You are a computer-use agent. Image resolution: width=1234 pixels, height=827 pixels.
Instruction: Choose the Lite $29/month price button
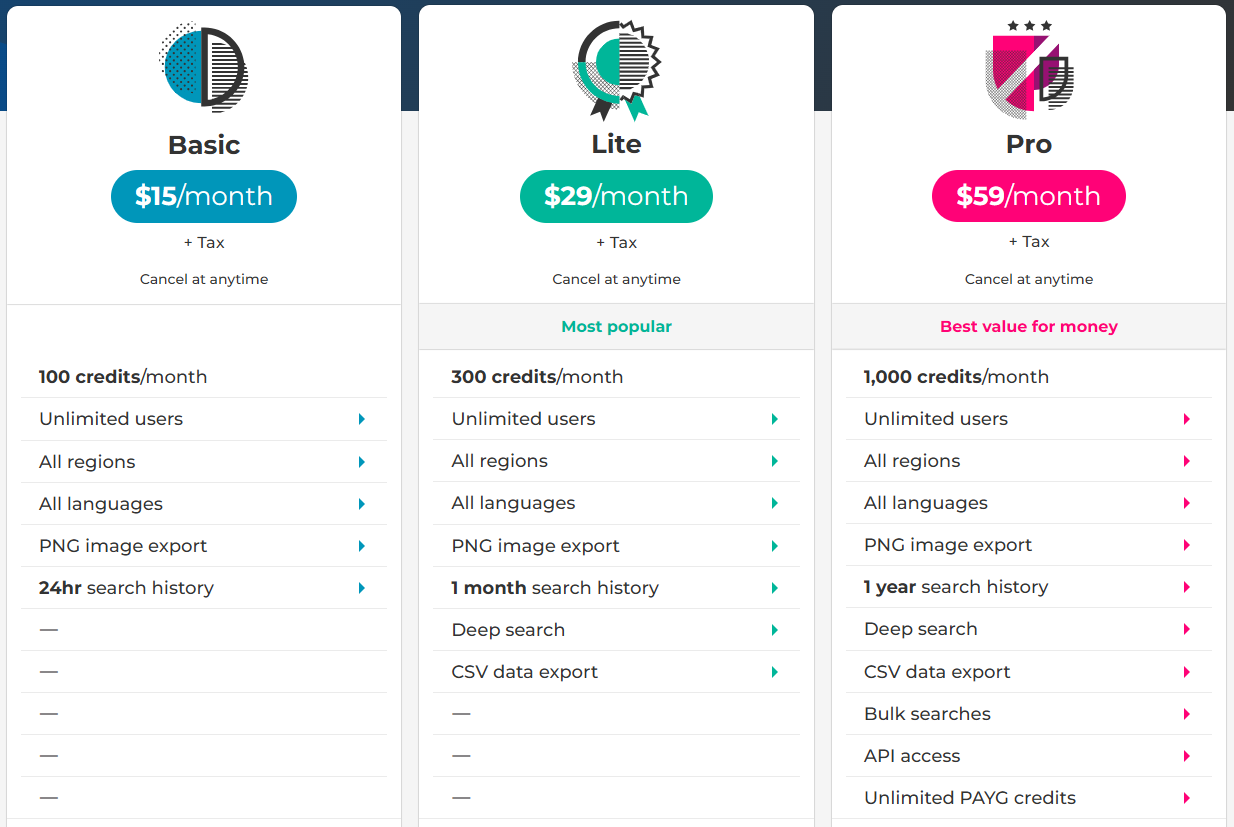tap(616, 196)
